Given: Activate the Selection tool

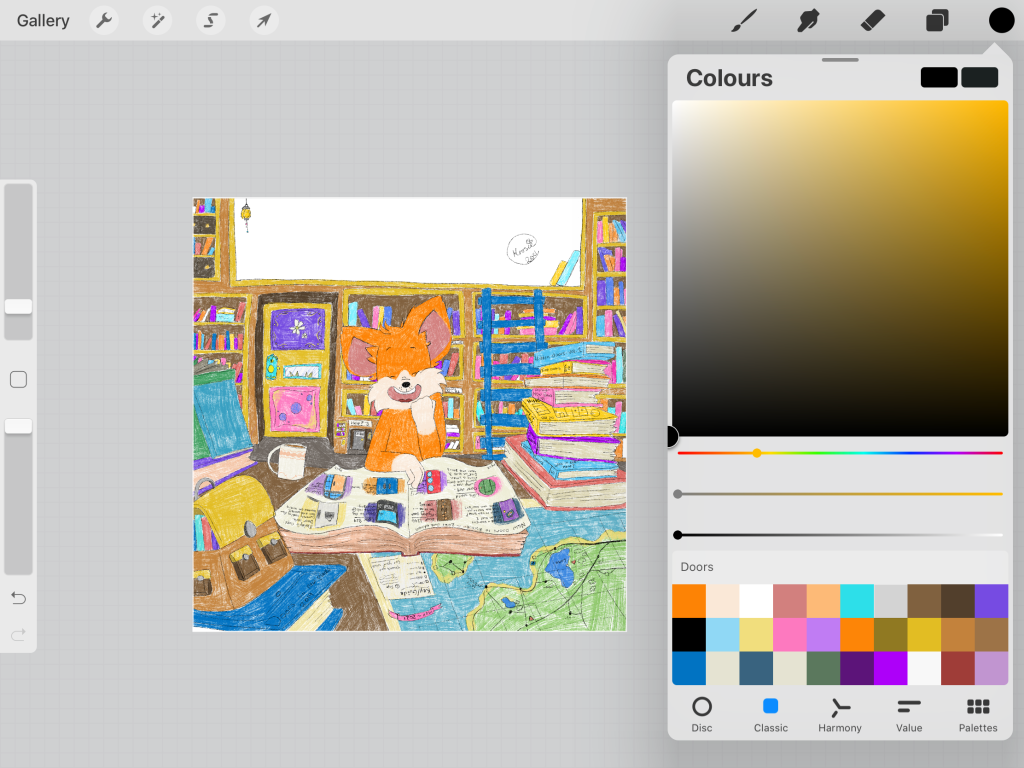Looking at the screenshot, I should point(210,20).
